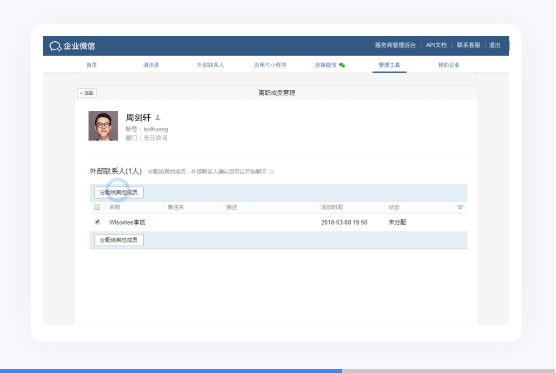Click the name 周剑轩

[x=138, y=117]
